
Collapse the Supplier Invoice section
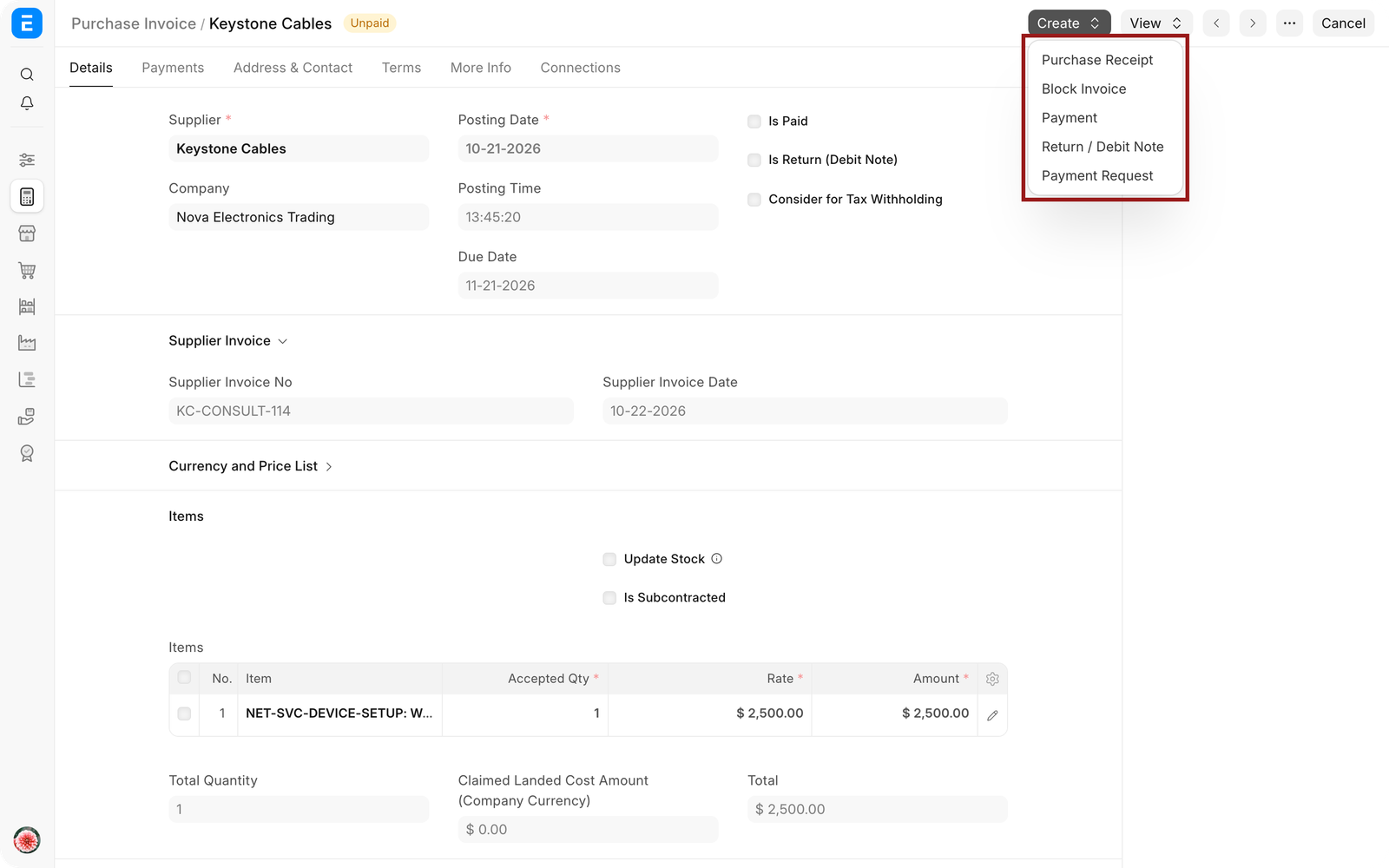227,341
